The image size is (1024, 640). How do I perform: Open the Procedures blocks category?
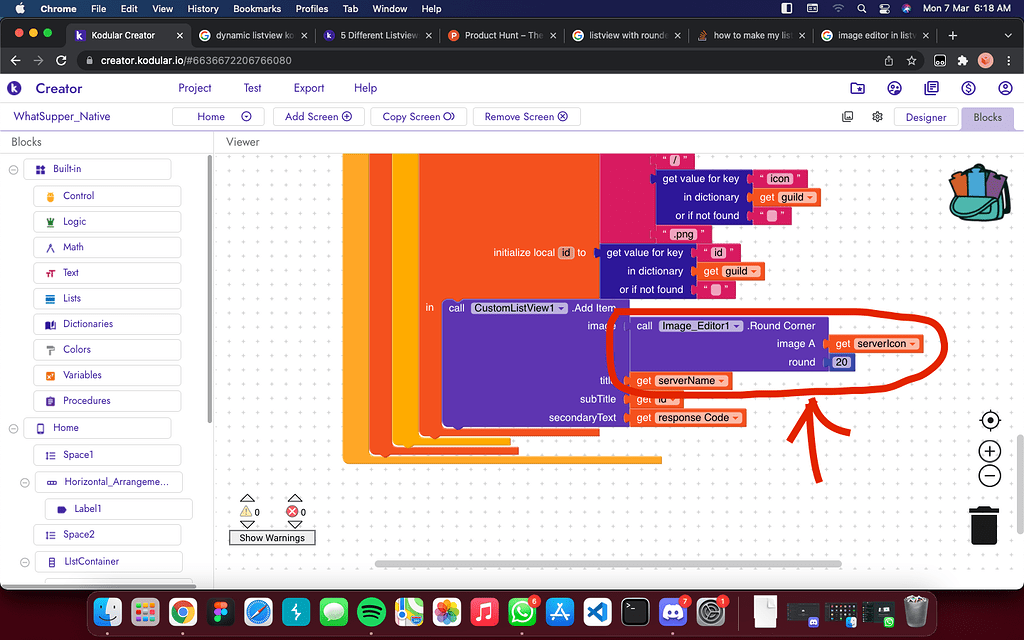pos(107,401)
